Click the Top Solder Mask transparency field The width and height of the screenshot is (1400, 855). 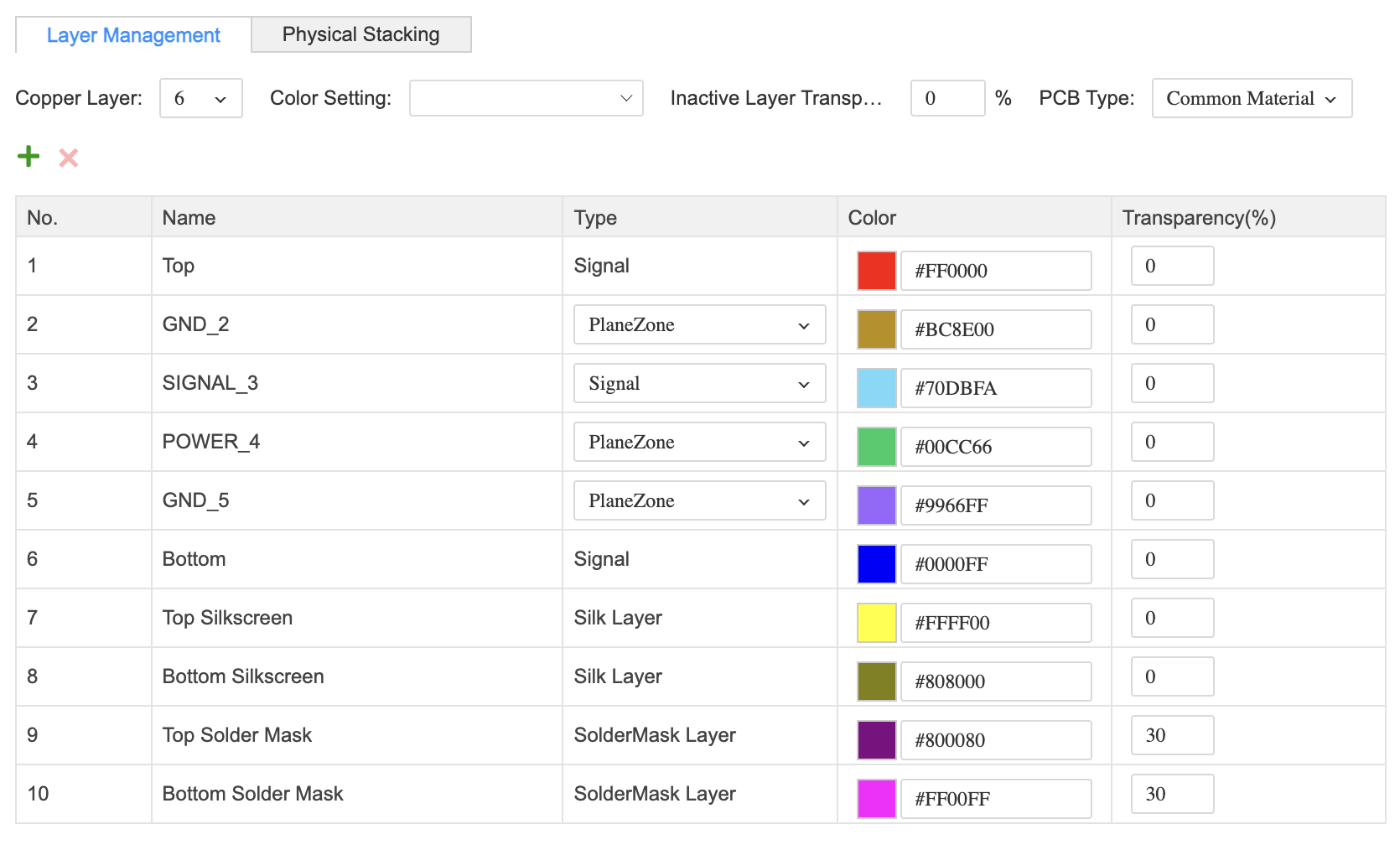pyautogui.click(x=1171, y=735)
